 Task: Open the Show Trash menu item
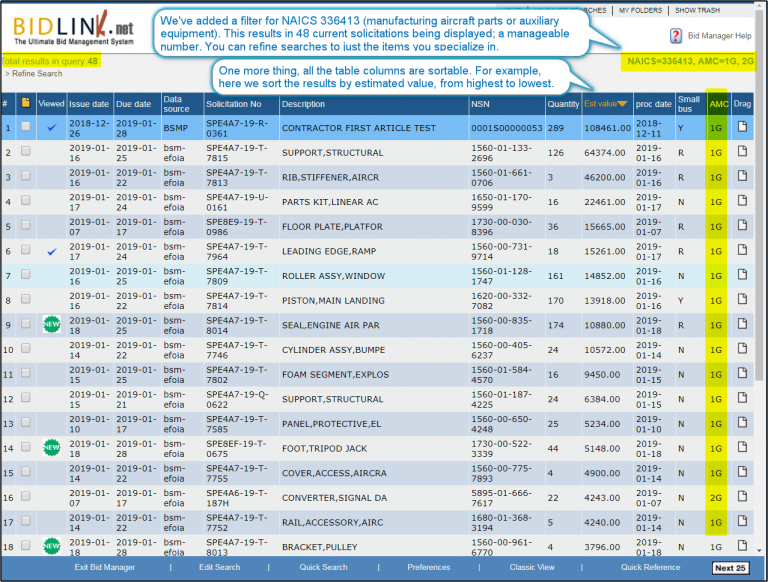pyautogui.click(x=699, y=10)
